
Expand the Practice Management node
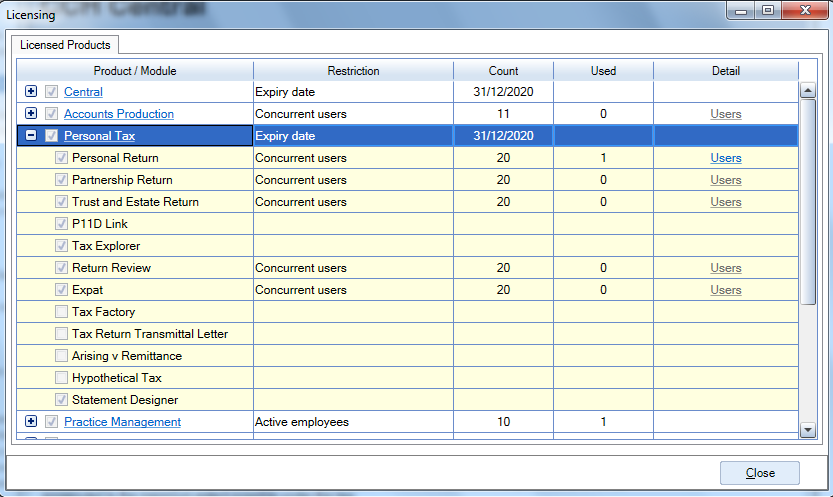pyautogui.click(x=31, y=421)
